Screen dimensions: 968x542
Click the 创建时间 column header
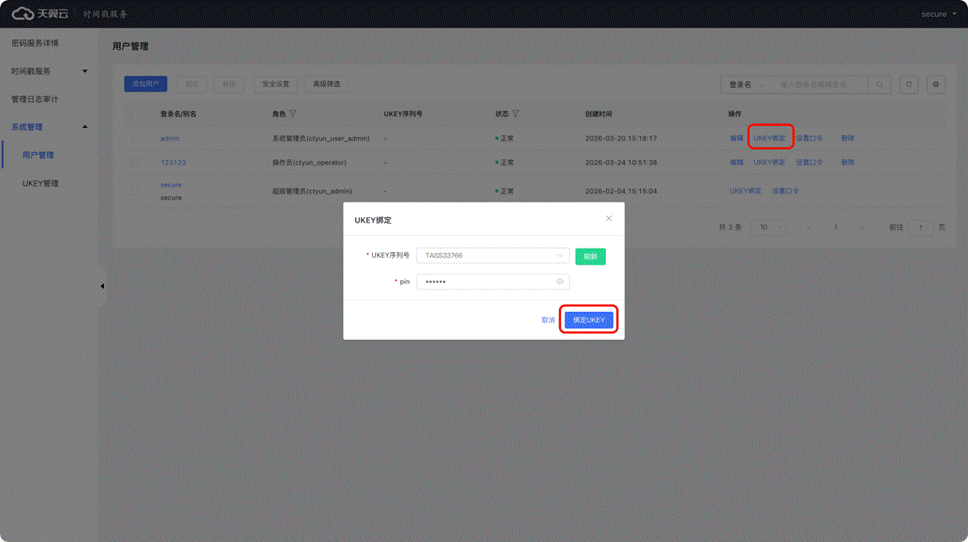tap(599, 114)
